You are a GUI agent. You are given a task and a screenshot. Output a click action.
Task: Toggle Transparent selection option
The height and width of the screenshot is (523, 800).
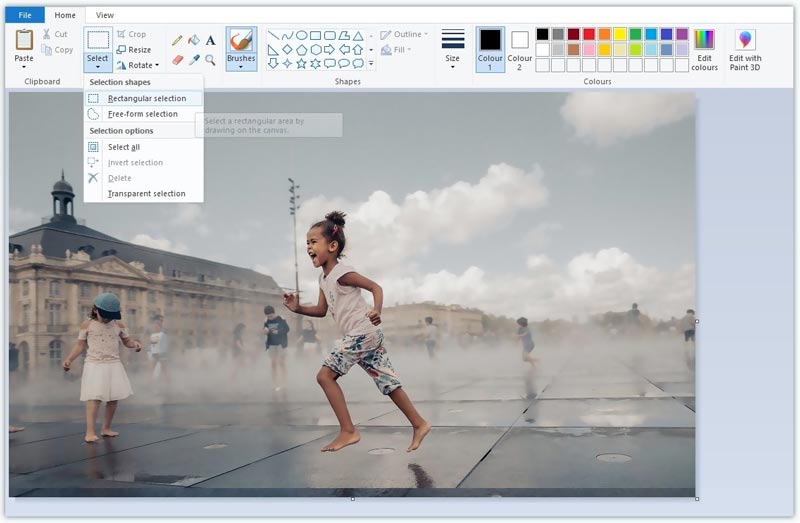coord(146,193)
